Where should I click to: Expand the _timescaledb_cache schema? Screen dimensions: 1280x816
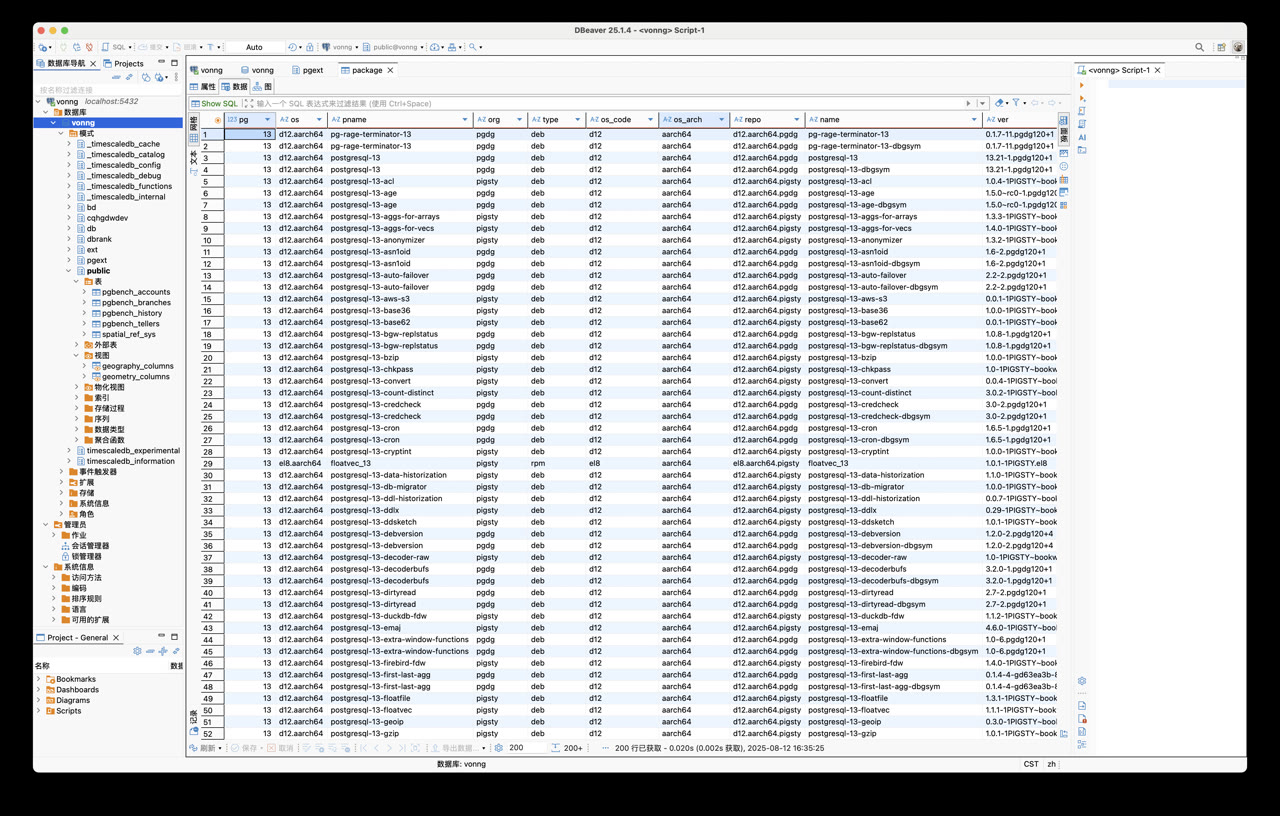click(x=69, y=144)
